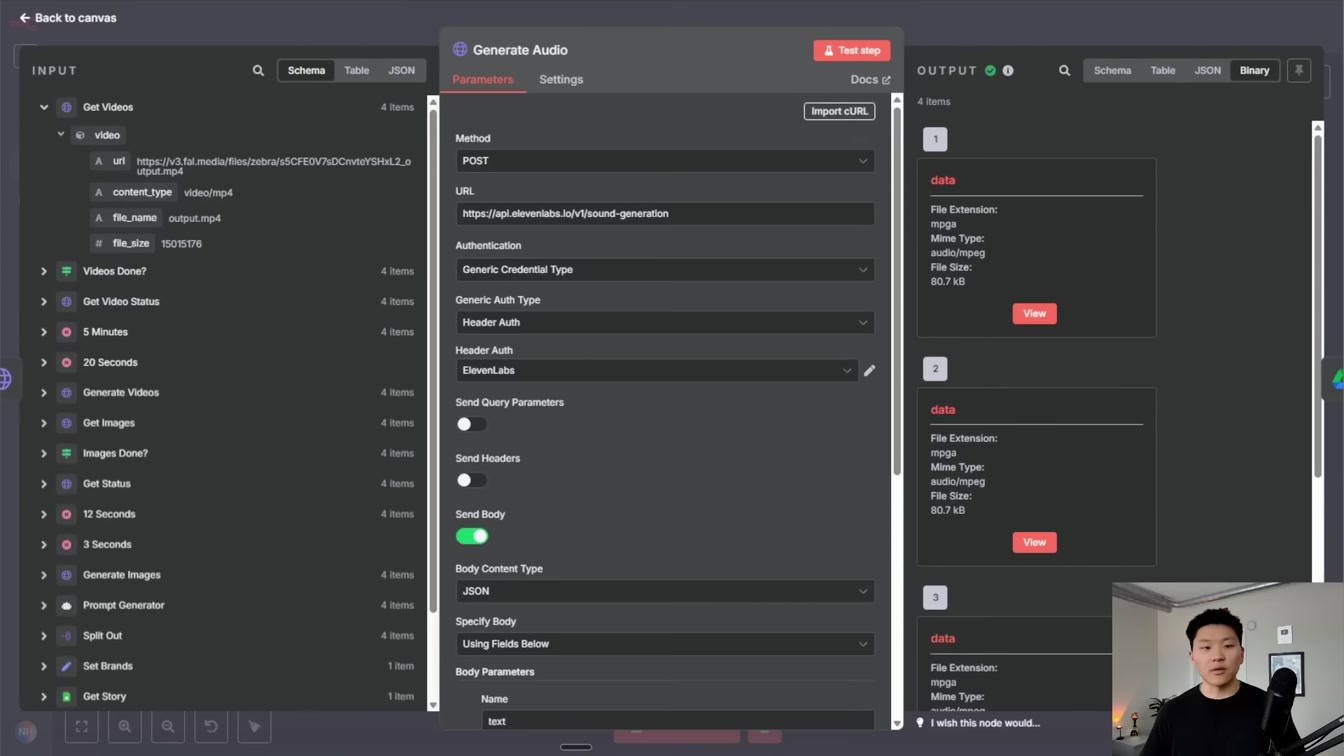Screen dimensions: 1344x756
Task: Click the URL input field
Action: pyautogui.click(x=665, y=214)
